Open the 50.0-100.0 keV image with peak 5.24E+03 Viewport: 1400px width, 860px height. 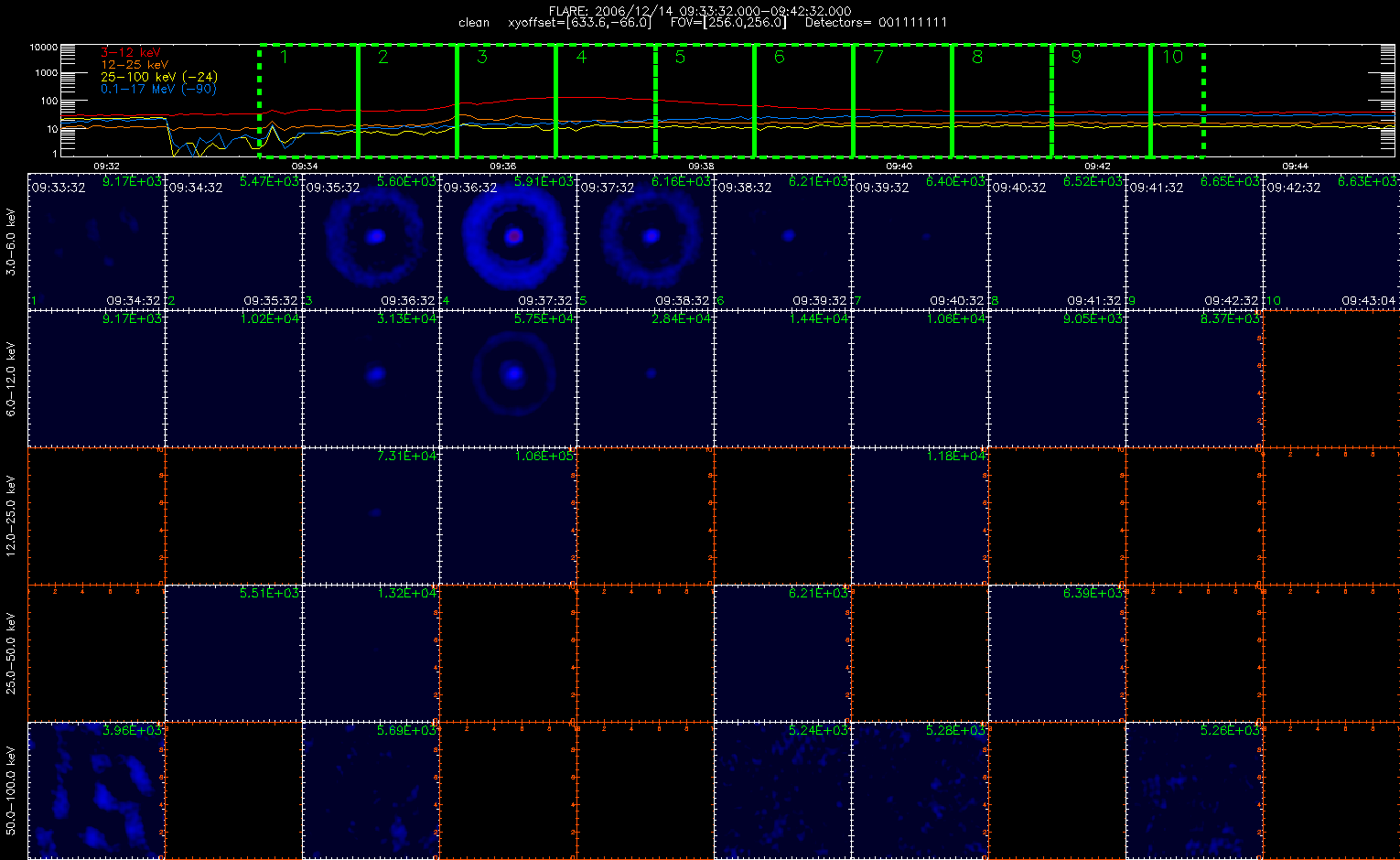point(782,790)
